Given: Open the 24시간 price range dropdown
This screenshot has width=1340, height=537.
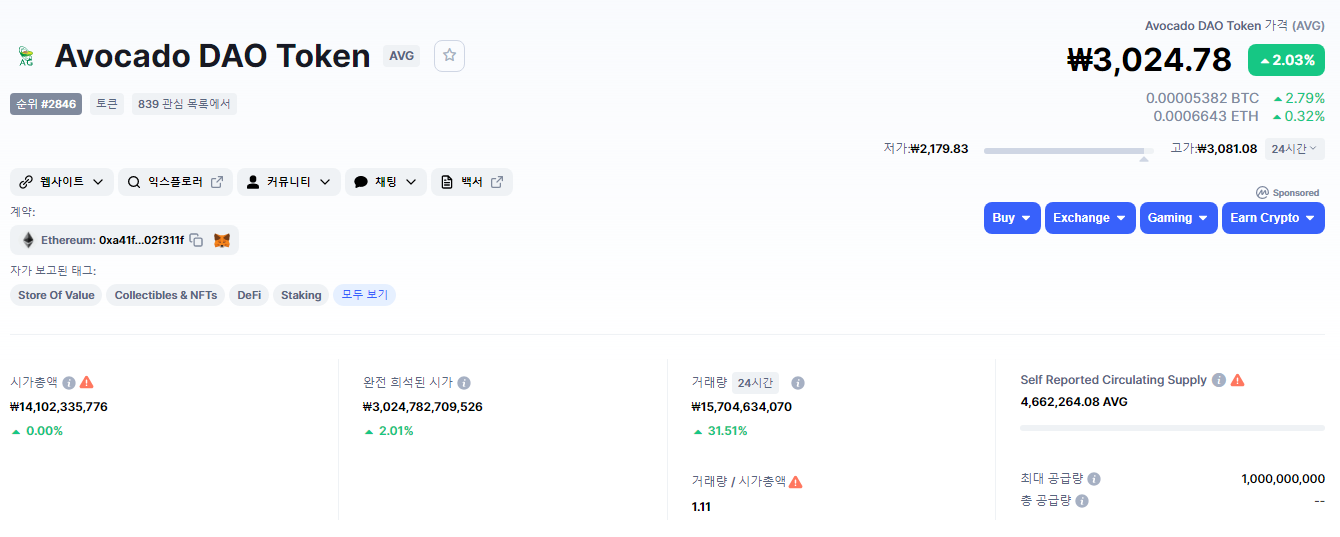Looking at the screenshot, I should click(x=1294, y=149).
